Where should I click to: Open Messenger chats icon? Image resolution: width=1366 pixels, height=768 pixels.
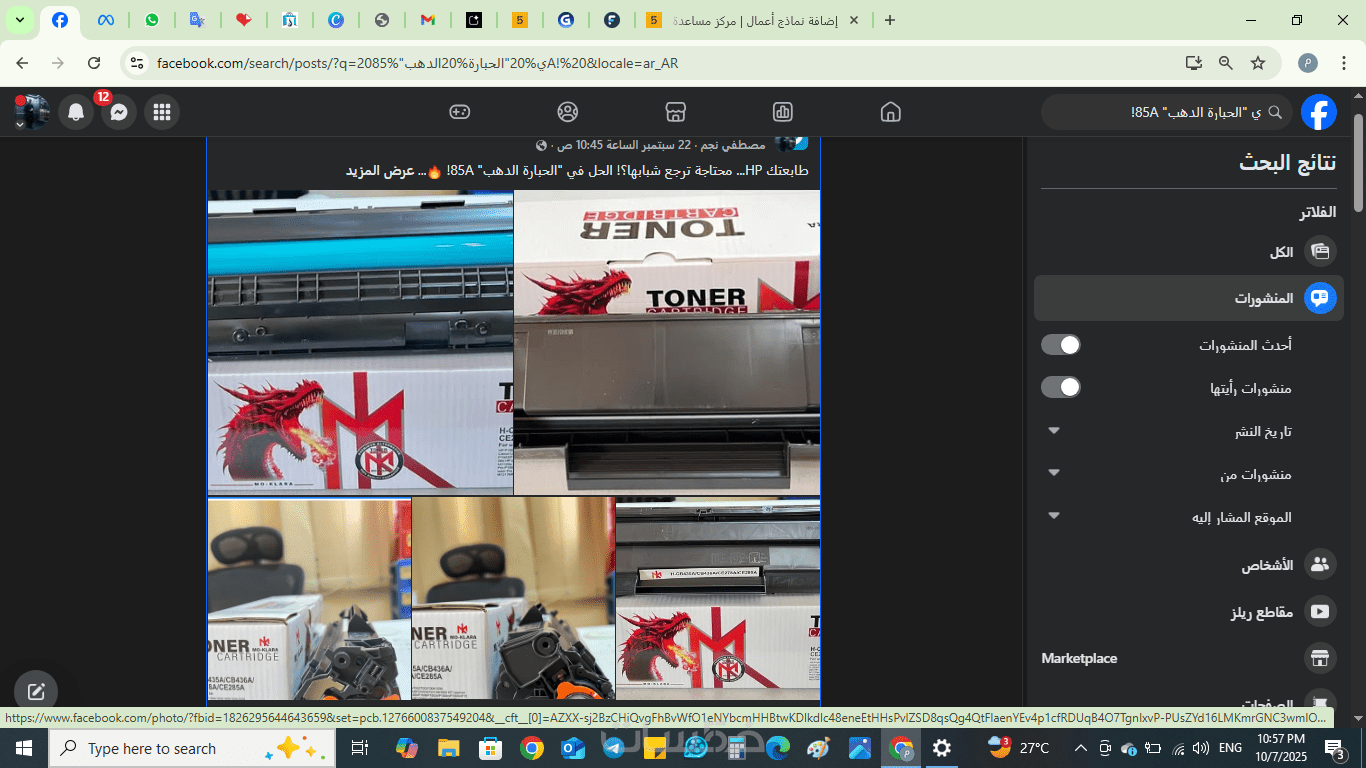tap(118, 112)
